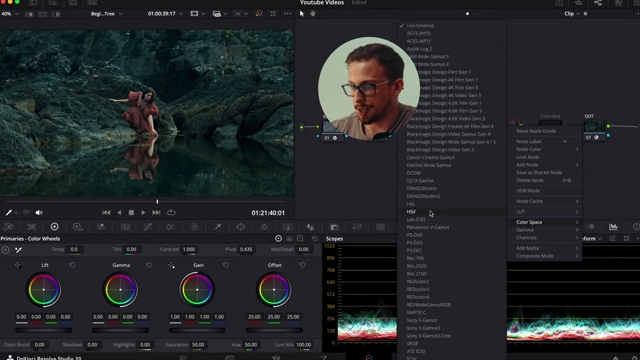This screenshot has height=360, width=640.
Task: Open the HDR color wheels palette
Action: point(78,227)
